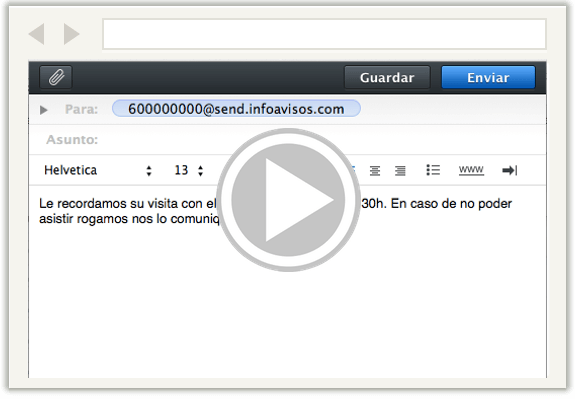Click the browser address bar
Screen dimensions: 575x399
click(325, 34)
